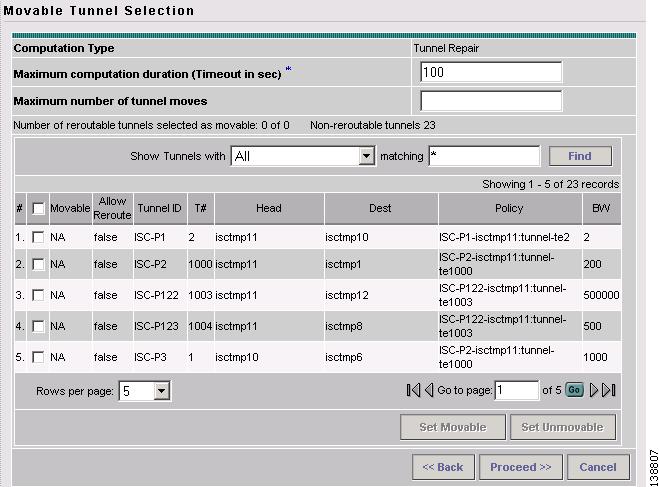
Task: Click the Proceed >> button
Action: coord(521,467)
